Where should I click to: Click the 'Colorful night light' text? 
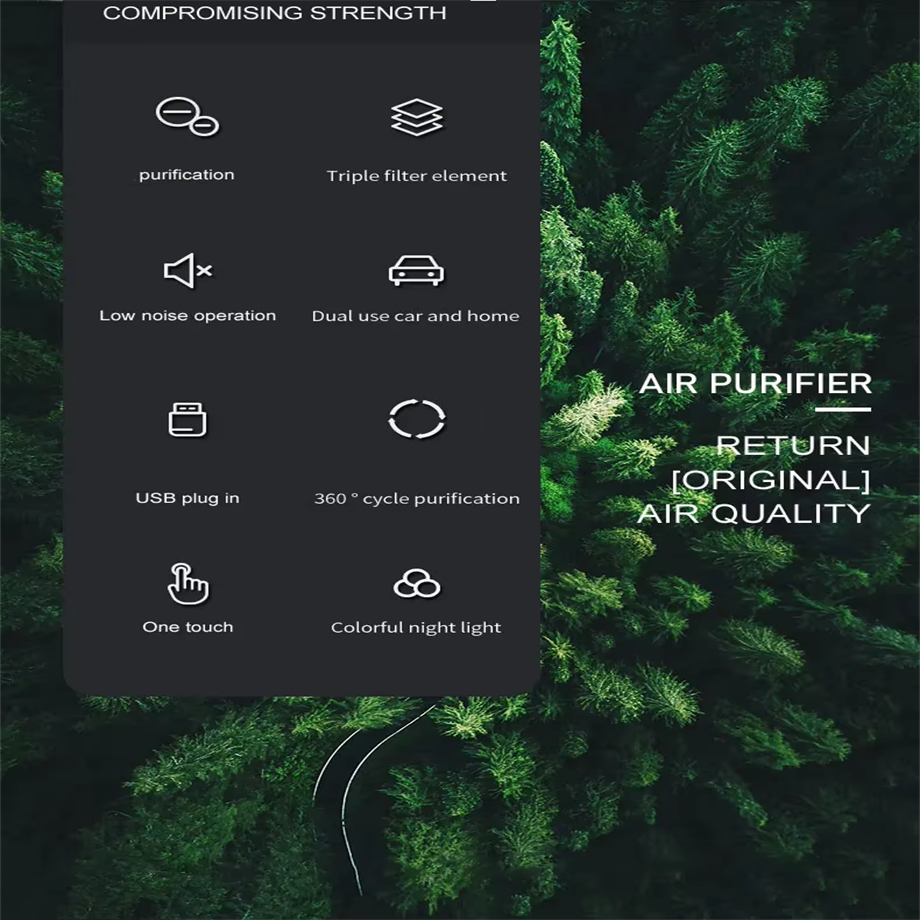pos(416,628)
